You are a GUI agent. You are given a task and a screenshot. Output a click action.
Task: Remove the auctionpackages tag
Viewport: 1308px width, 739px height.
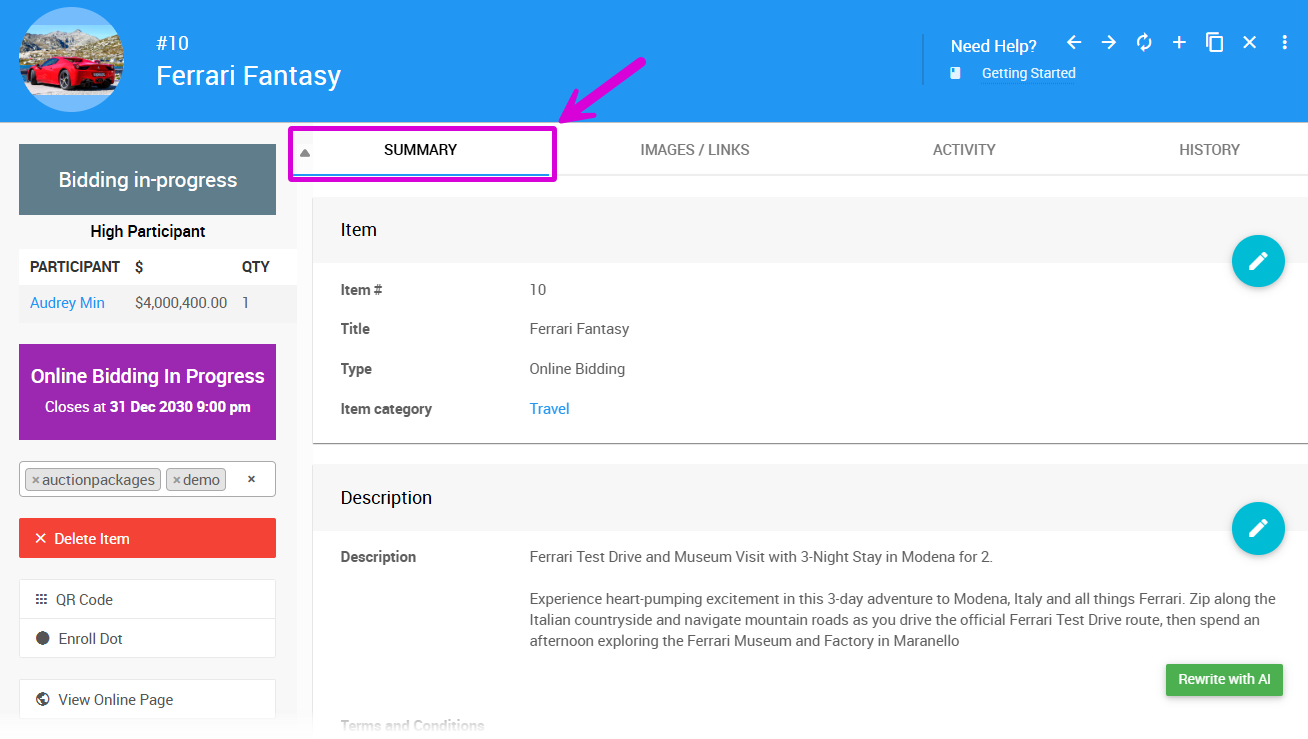coord(36,480)
